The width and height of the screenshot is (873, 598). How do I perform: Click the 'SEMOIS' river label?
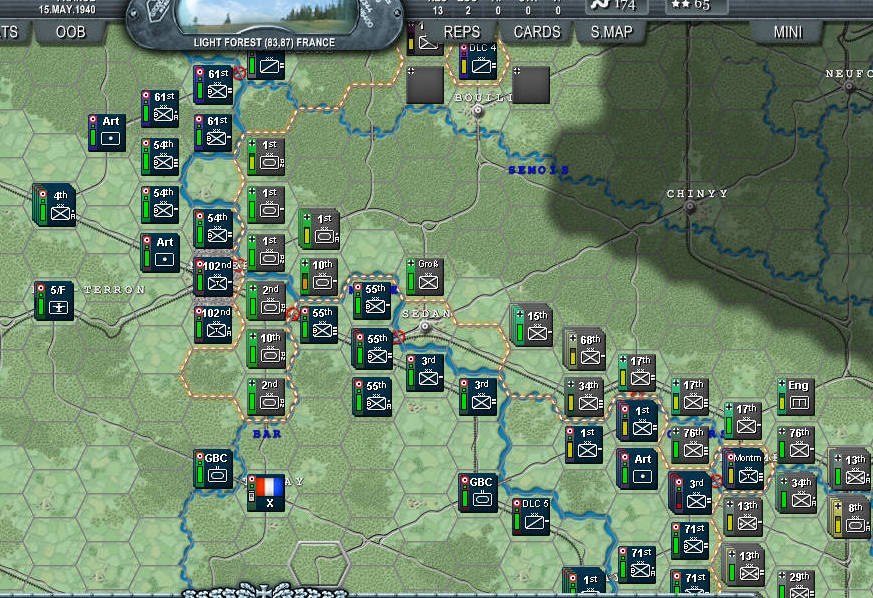point(538,170)
